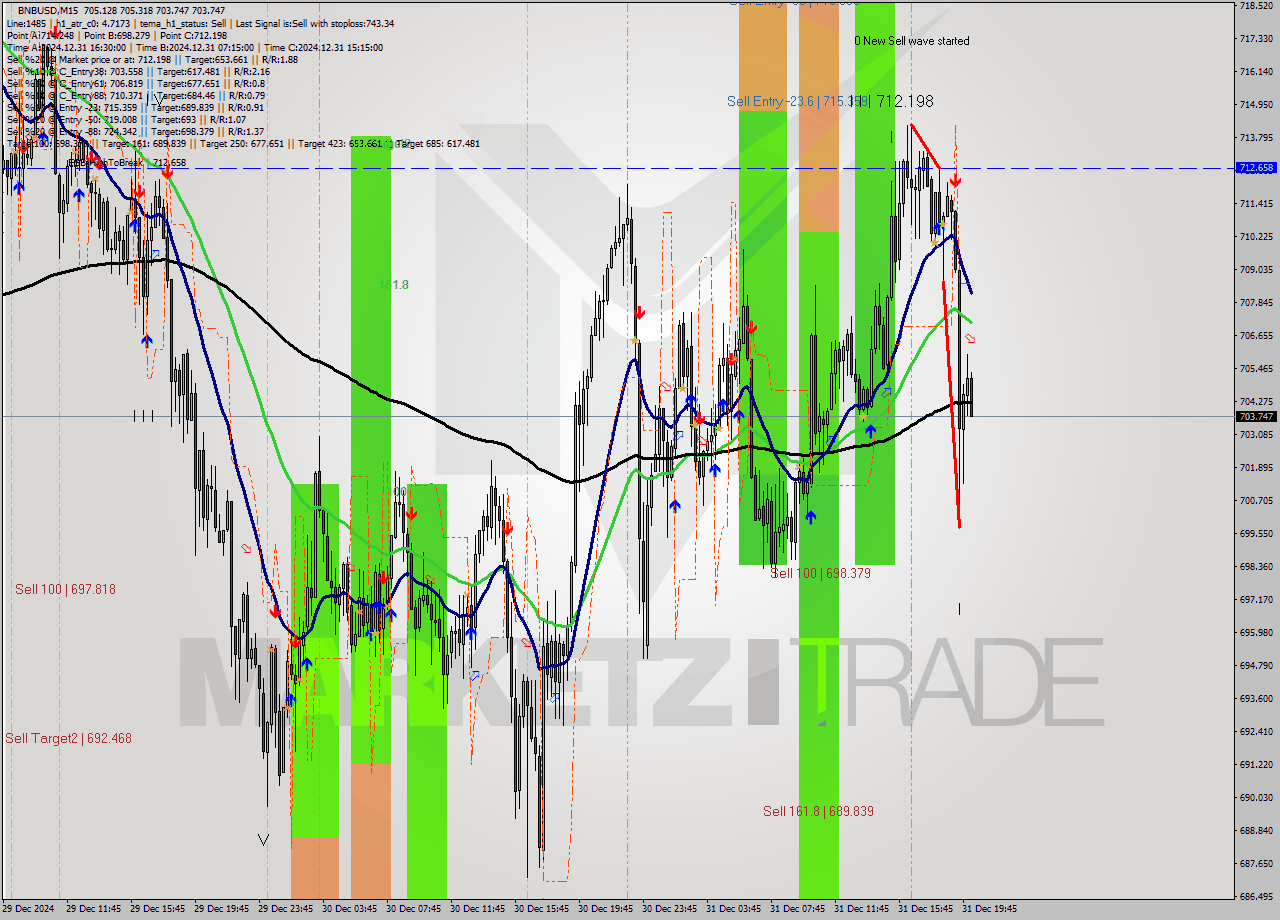Click the 'Point B:698.279' info text
This screenshot has width=1280, height=920.
[119, 35]
